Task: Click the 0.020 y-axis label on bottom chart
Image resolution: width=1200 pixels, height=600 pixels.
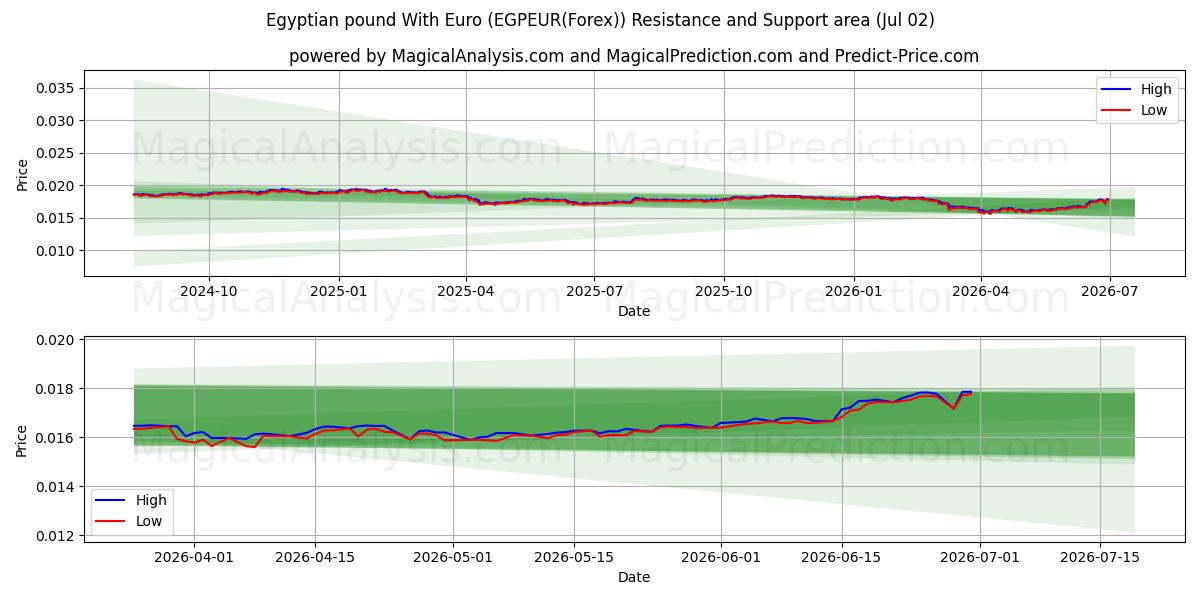Action: pyautogui.click(x=55, y=340)
